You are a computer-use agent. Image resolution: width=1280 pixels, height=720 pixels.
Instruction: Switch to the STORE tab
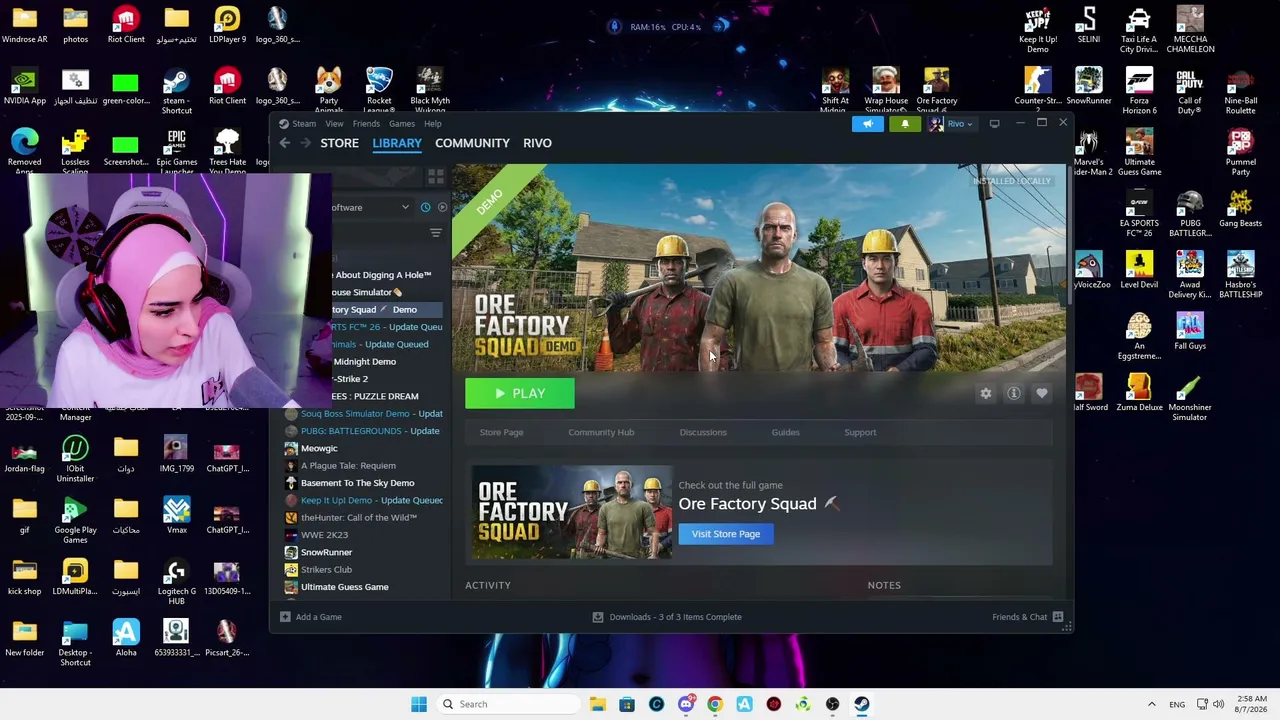pyautogui.click(x=339, y=143)
